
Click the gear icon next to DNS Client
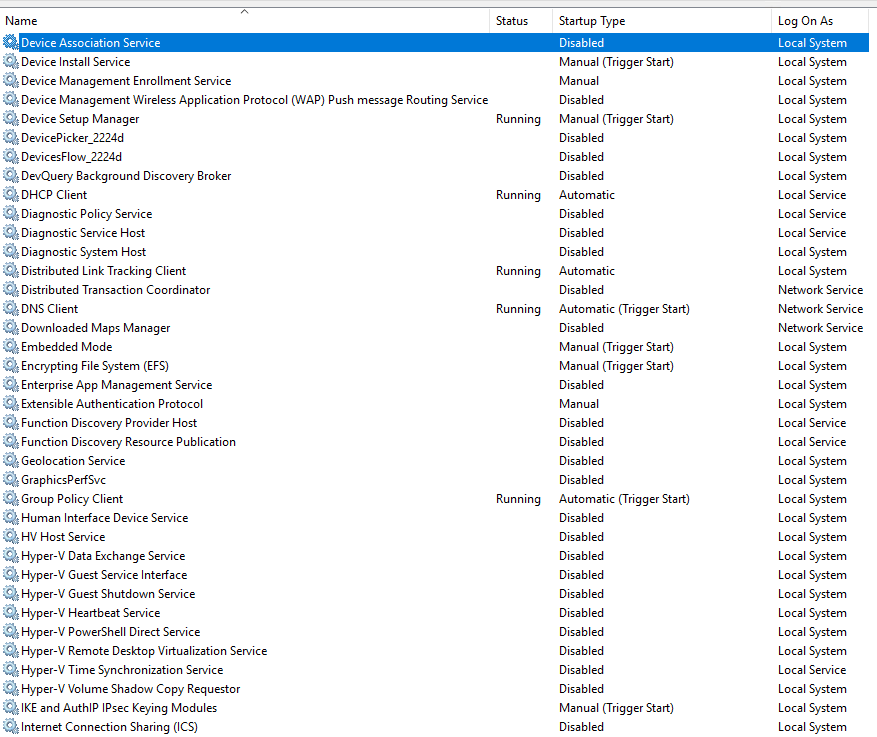pos(11,309)
